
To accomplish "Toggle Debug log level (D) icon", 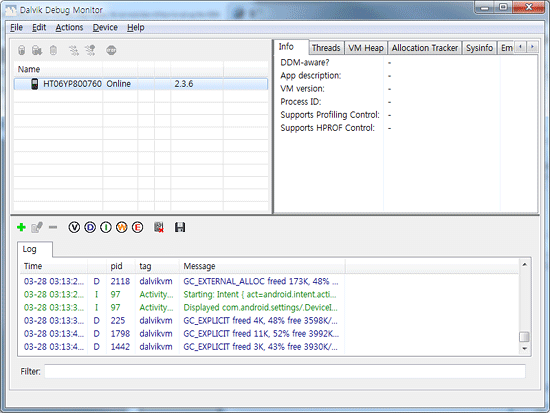I will click(90, 227).
